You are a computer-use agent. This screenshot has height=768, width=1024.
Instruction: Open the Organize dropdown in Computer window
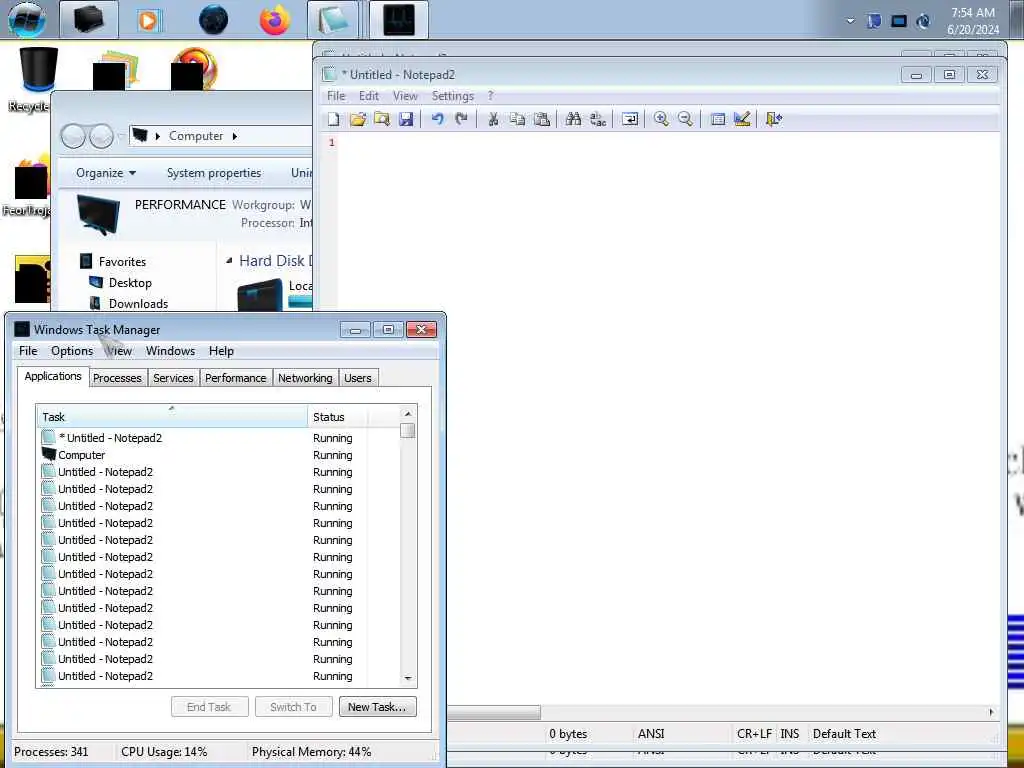(x=106, y=173)
